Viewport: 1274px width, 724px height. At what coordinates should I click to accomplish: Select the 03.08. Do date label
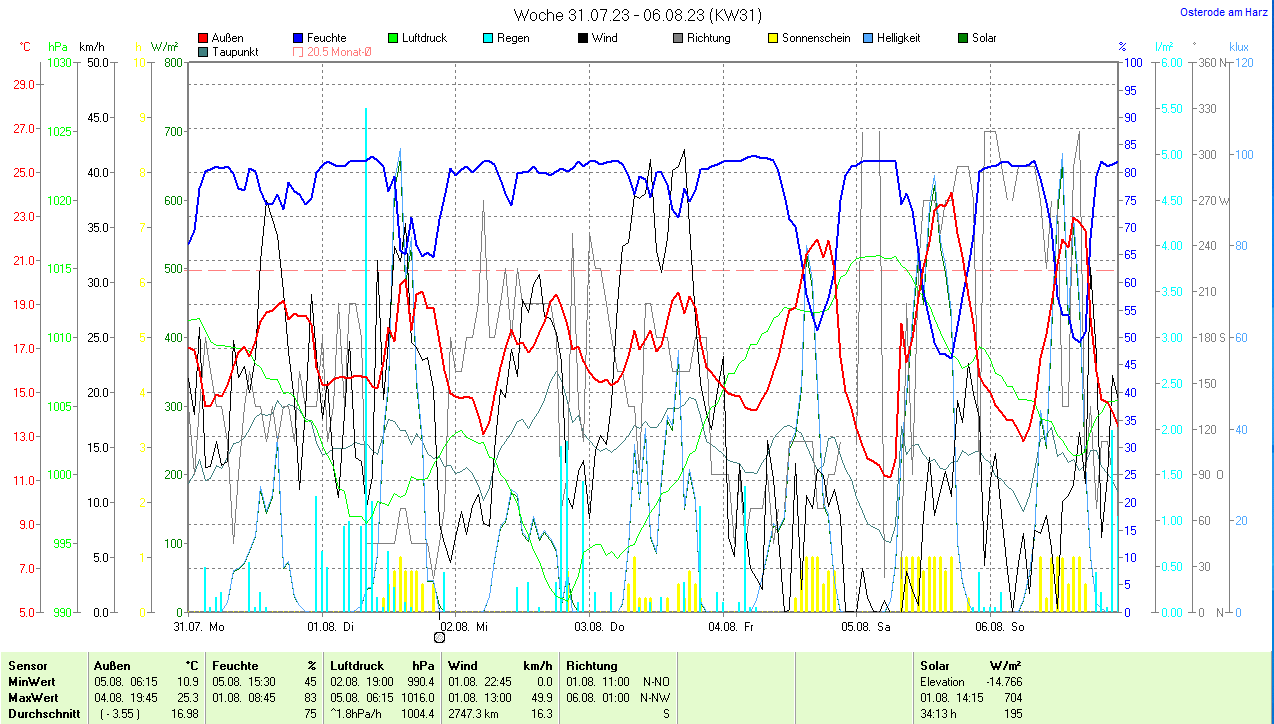pyautogui.click(x=599, y=627)
